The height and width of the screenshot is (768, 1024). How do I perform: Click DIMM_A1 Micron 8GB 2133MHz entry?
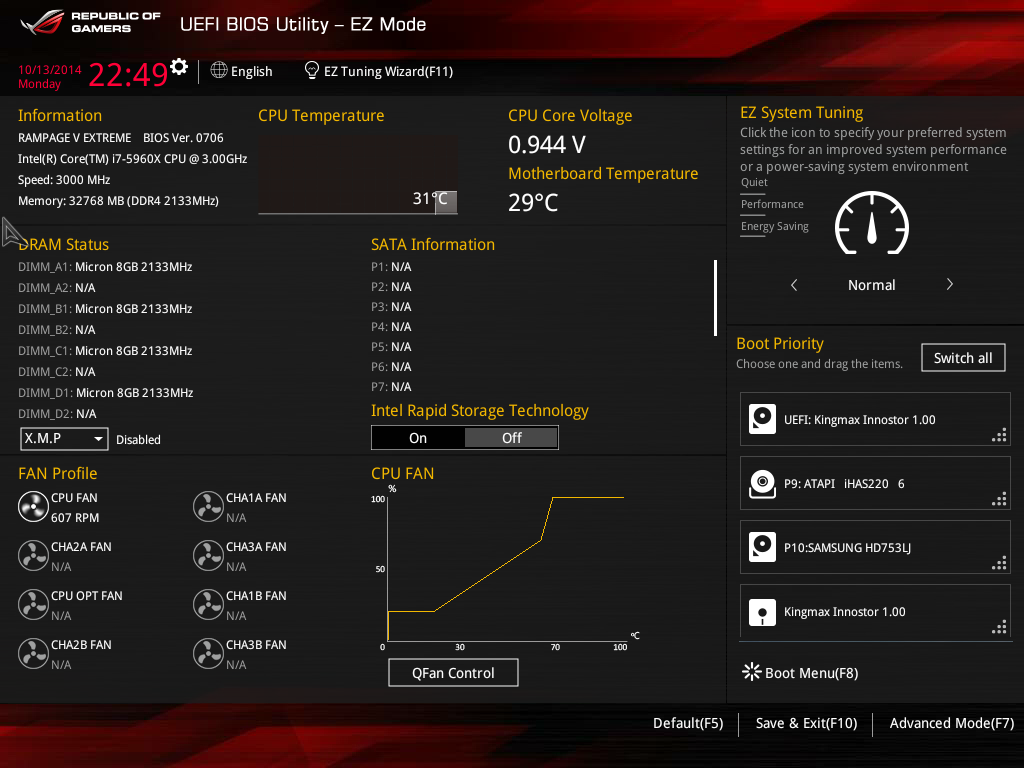point(105,266)
